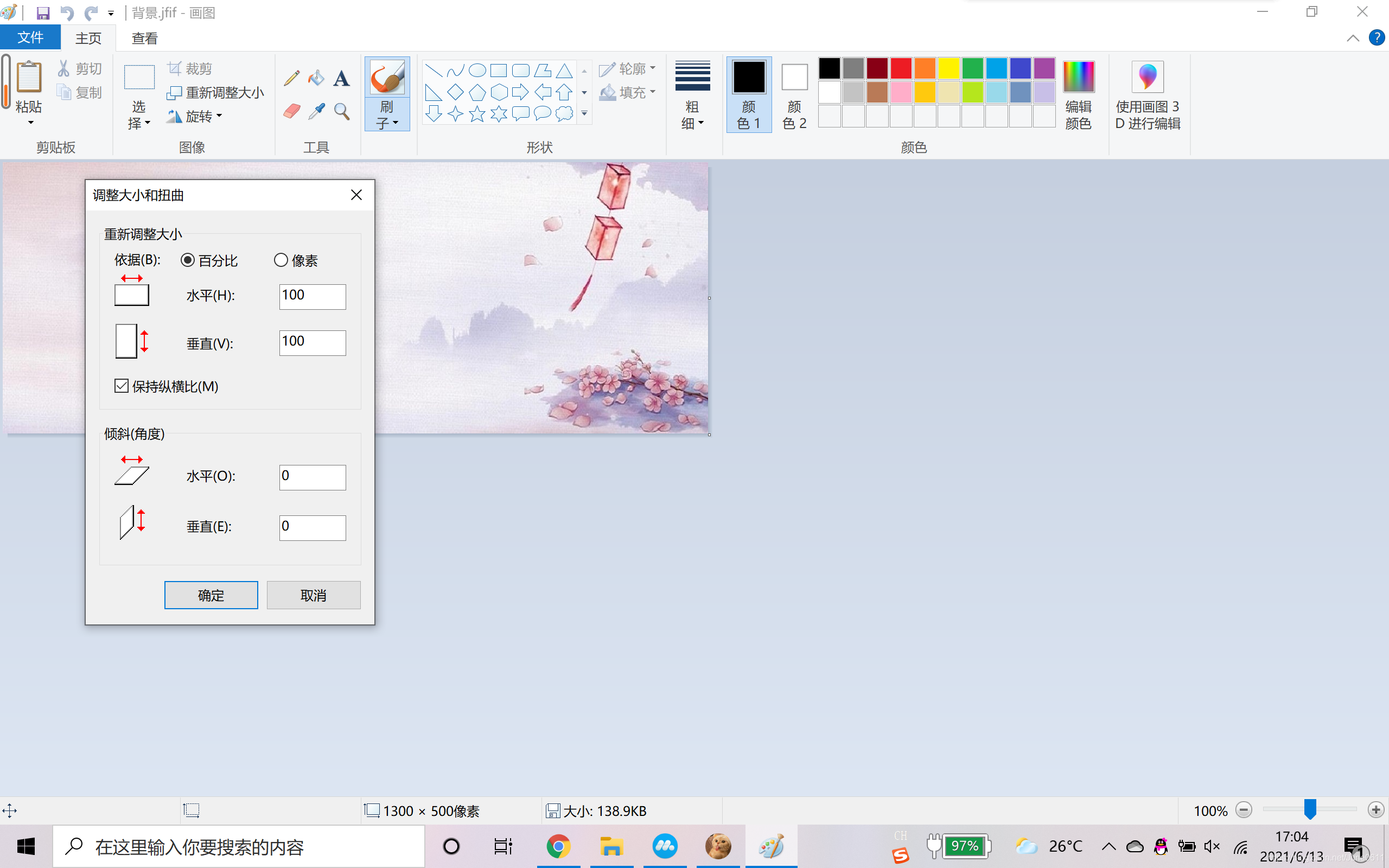Viewport: 1389px width, 868px height.
Task: Pick the Diamond shape
Action: click(x=456, y=92)
